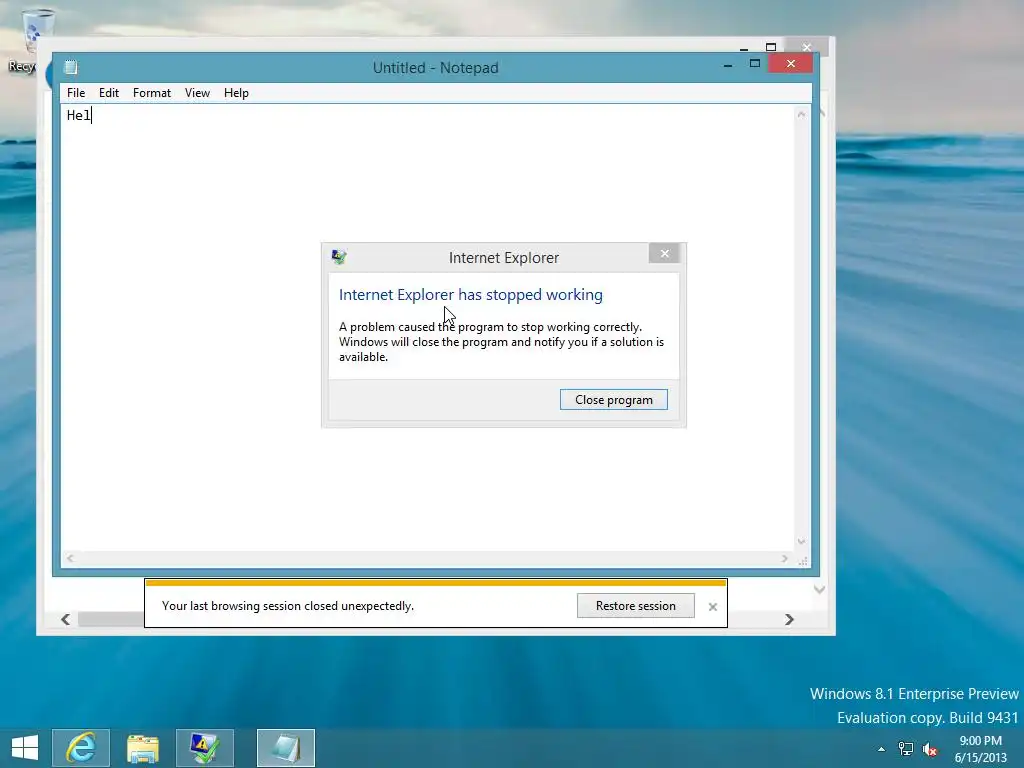
Task: Click the Restore session button
Action: tap(635, 605)
